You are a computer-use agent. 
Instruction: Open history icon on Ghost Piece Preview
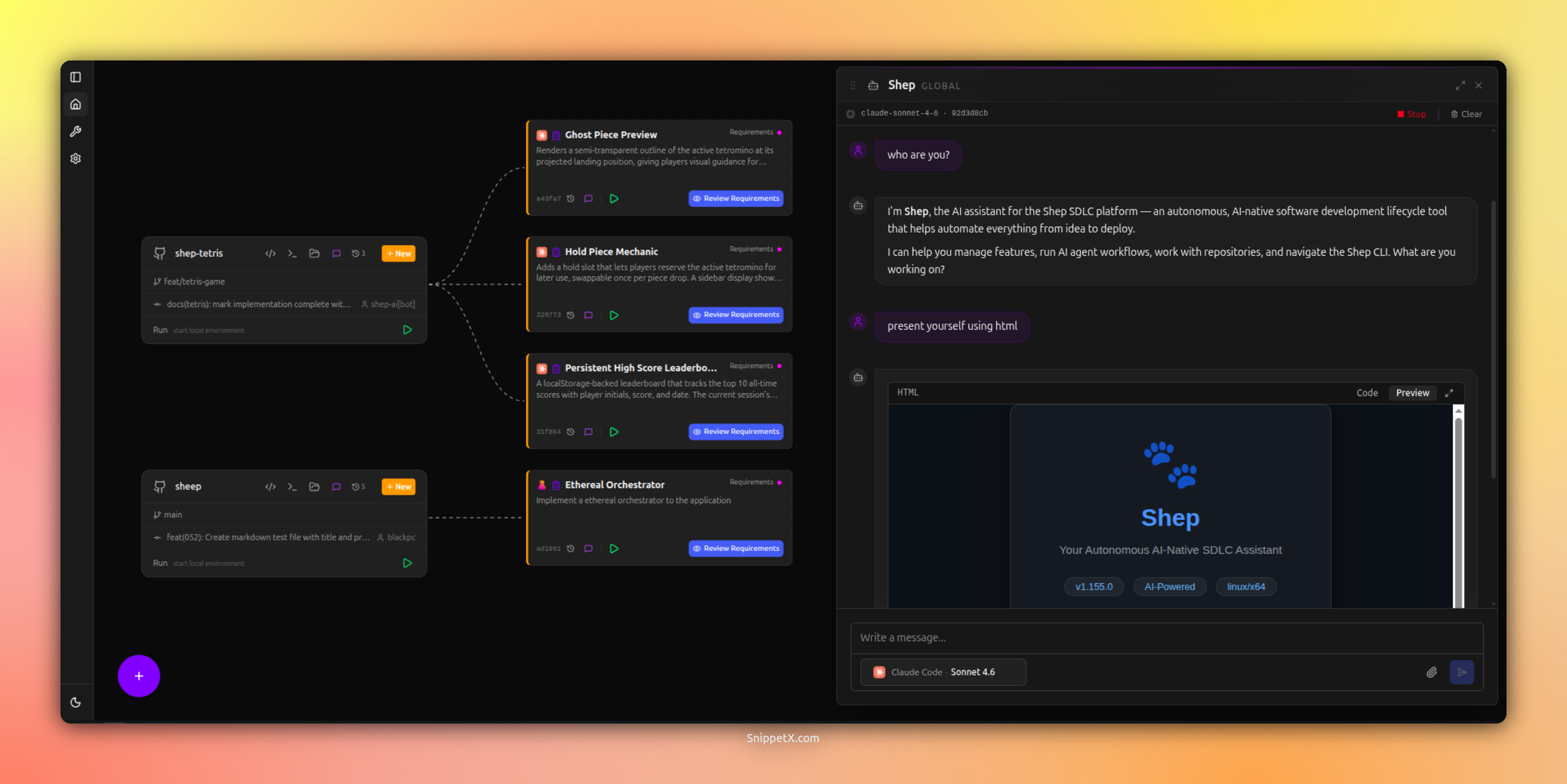pos(571,199)
